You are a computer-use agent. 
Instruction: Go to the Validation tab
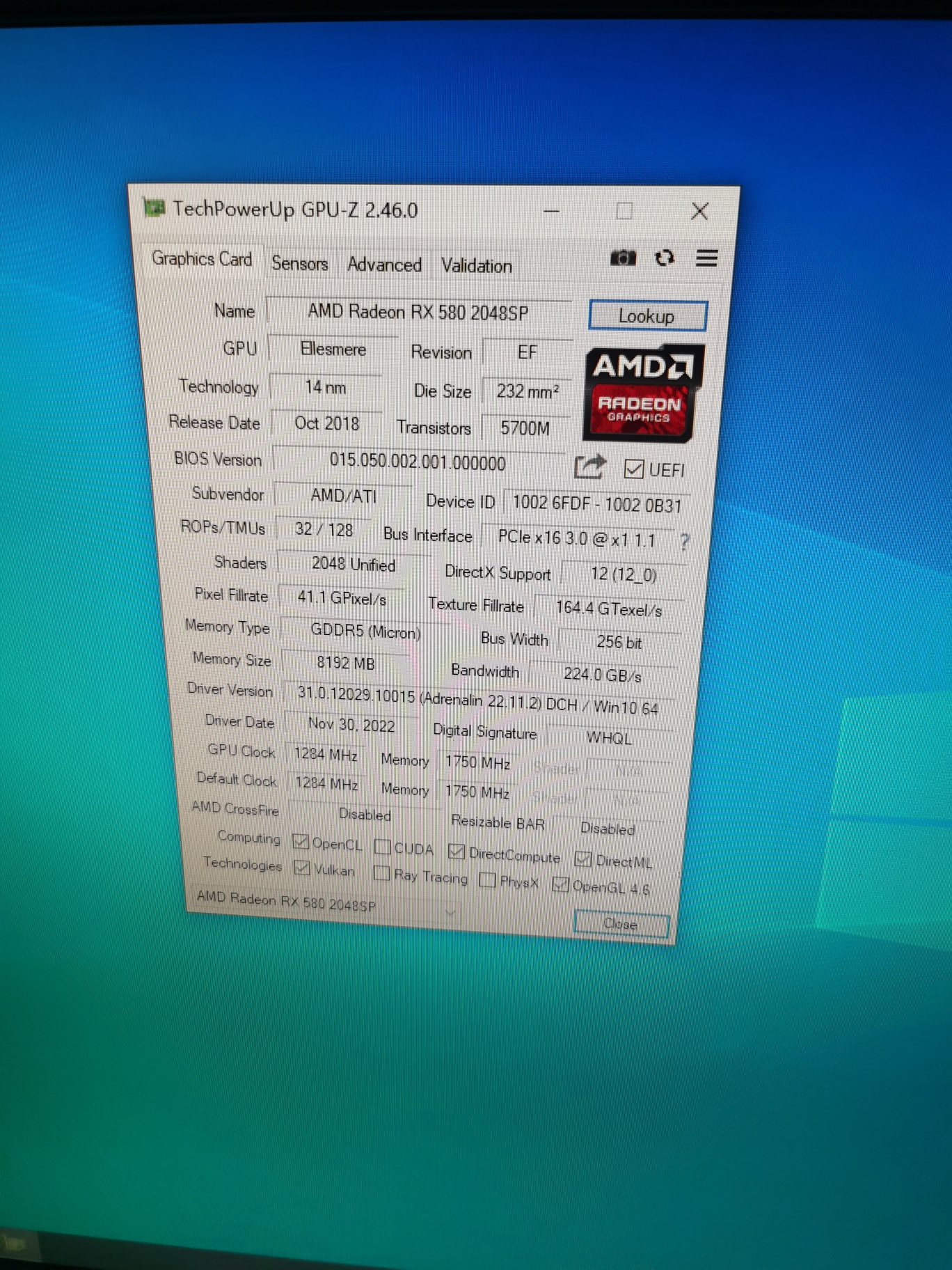click(476, 266)
